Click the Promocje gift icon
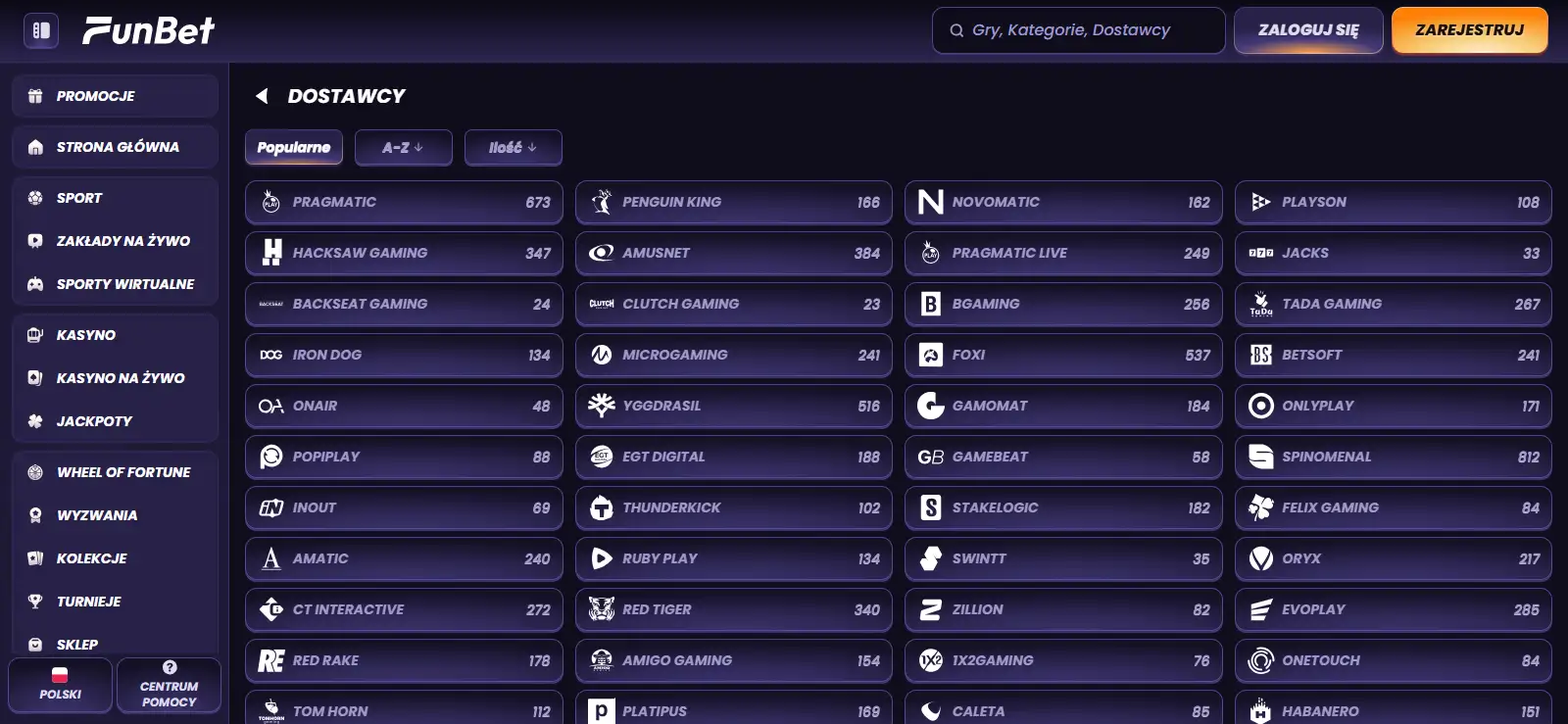This screenshot has height=724, width=1568. [35, 96]
